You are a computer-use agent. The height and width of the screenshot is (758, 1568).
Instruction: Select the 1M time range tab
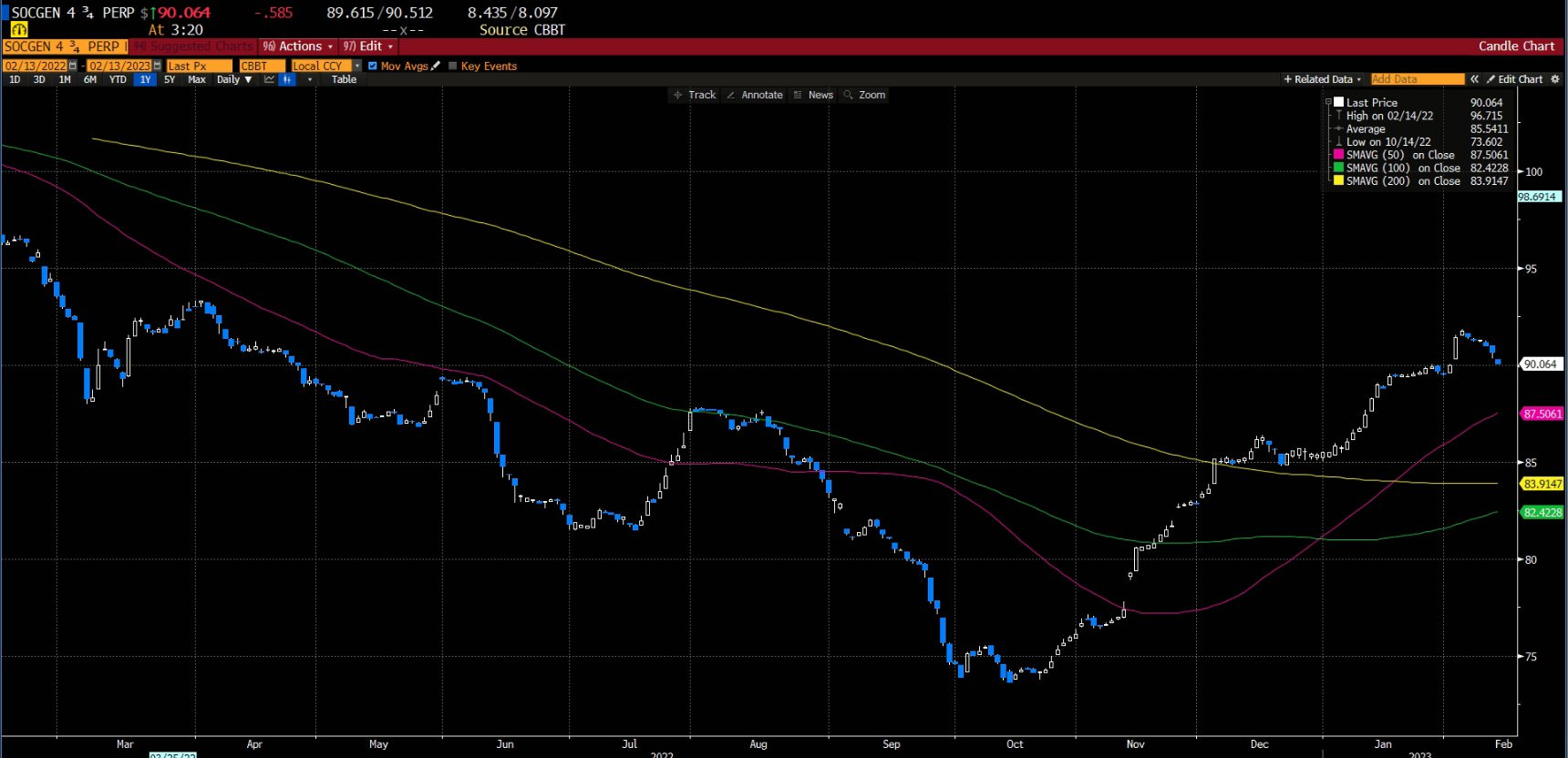pyautogui.click(x=65, y=79)
